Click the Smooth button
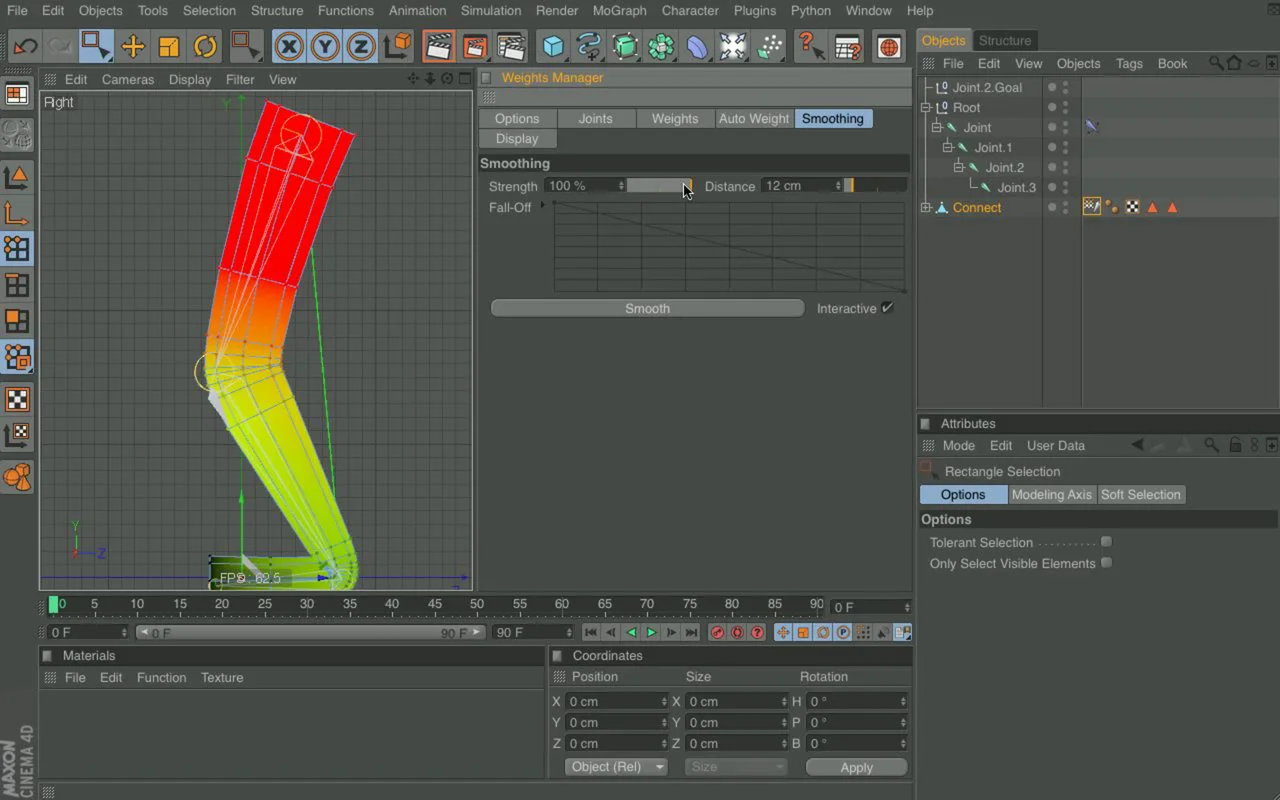 tap(647, 308)
